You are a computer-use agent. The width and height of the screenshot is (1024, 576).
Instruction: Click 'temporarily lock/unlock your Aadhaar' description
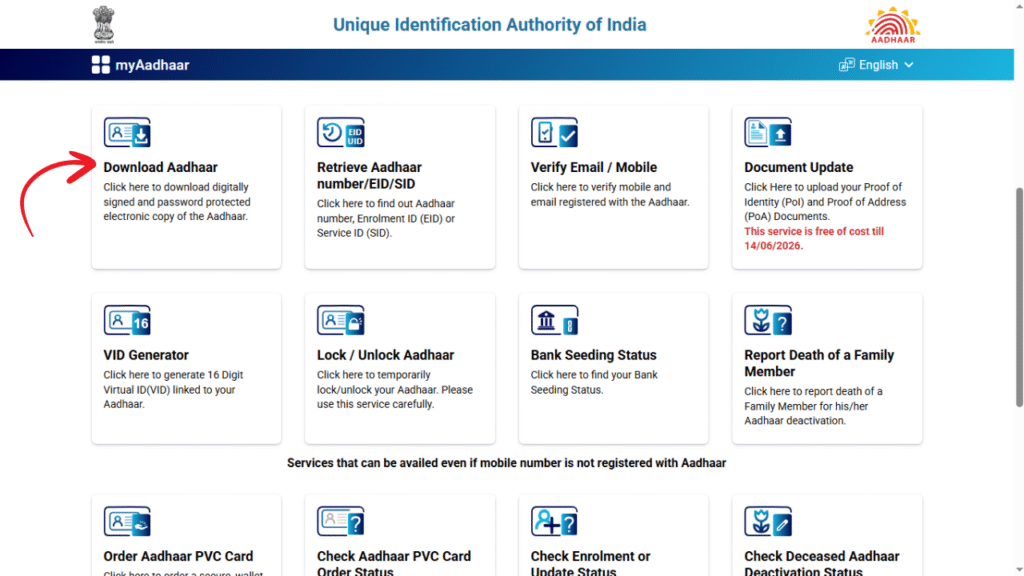coord(394,389)
